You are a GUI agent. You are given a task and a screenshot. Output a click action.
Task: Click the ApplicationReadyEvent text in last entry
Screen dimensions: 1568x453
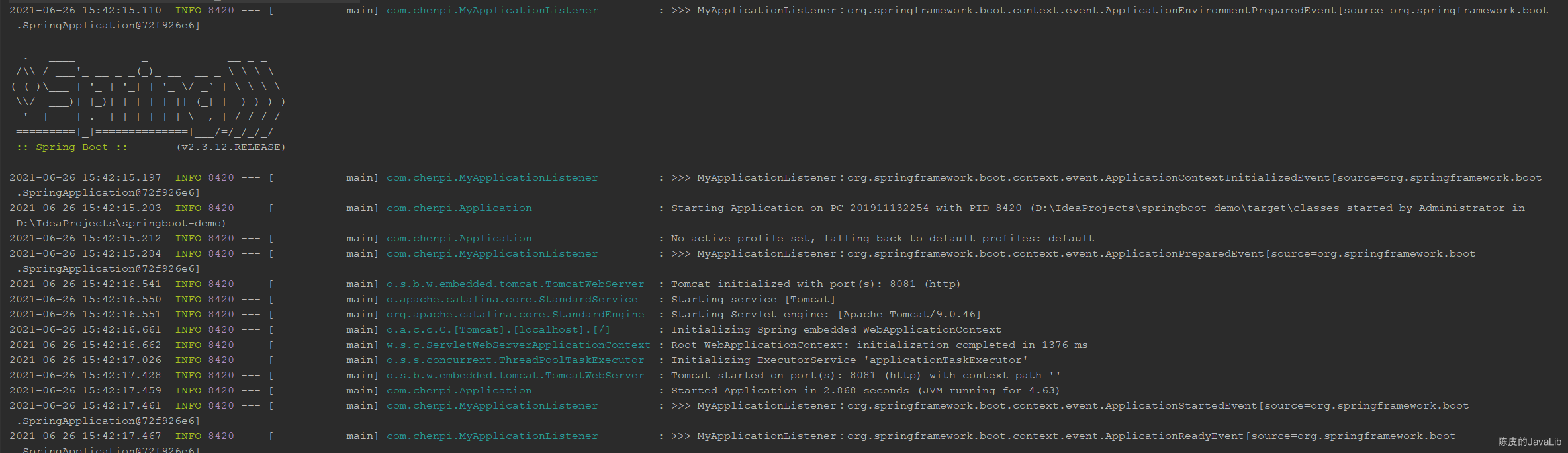(1174, 436)
